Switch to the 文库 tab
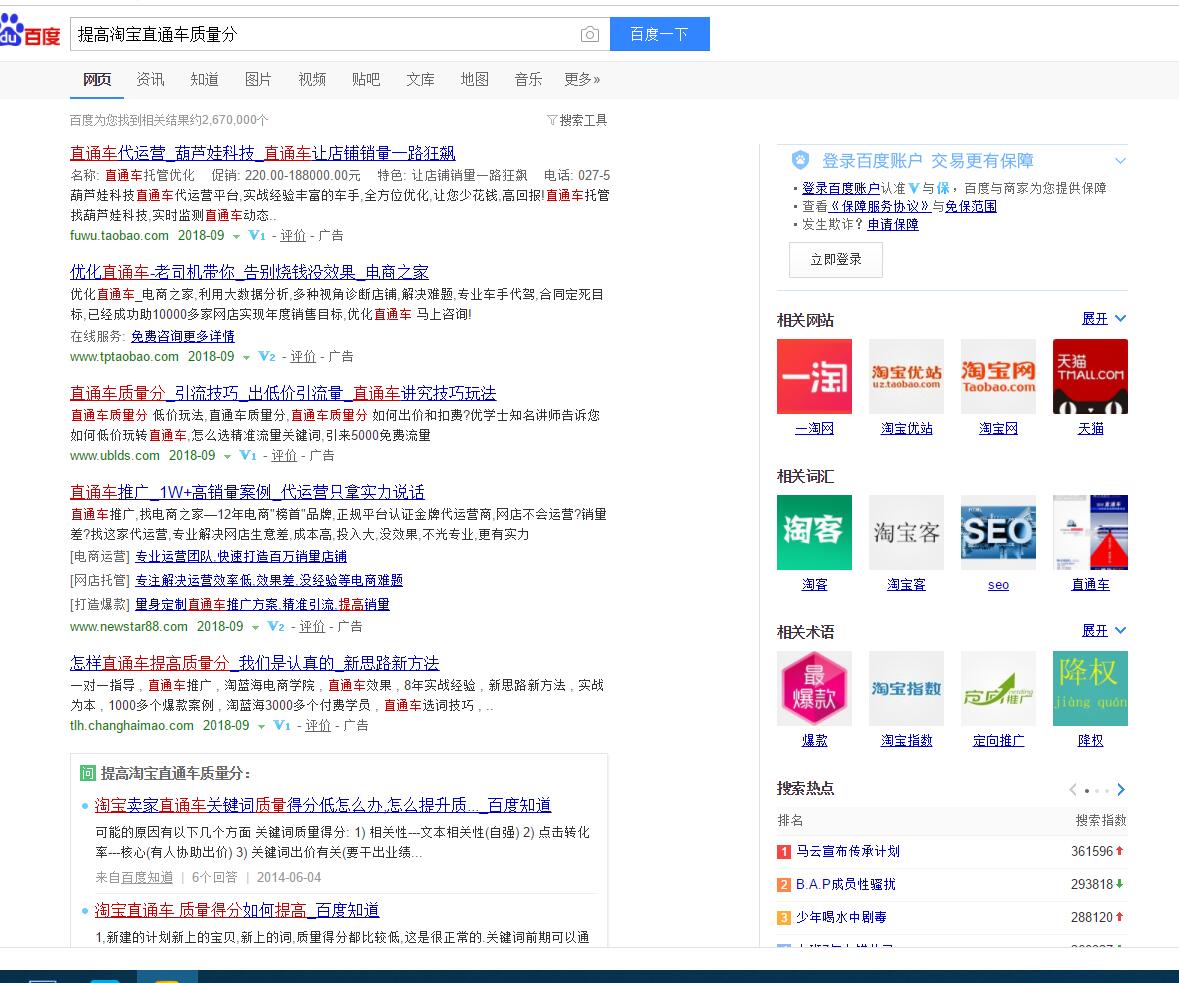This screenshot has height=983, width=1179. click(x=420, y=80)
